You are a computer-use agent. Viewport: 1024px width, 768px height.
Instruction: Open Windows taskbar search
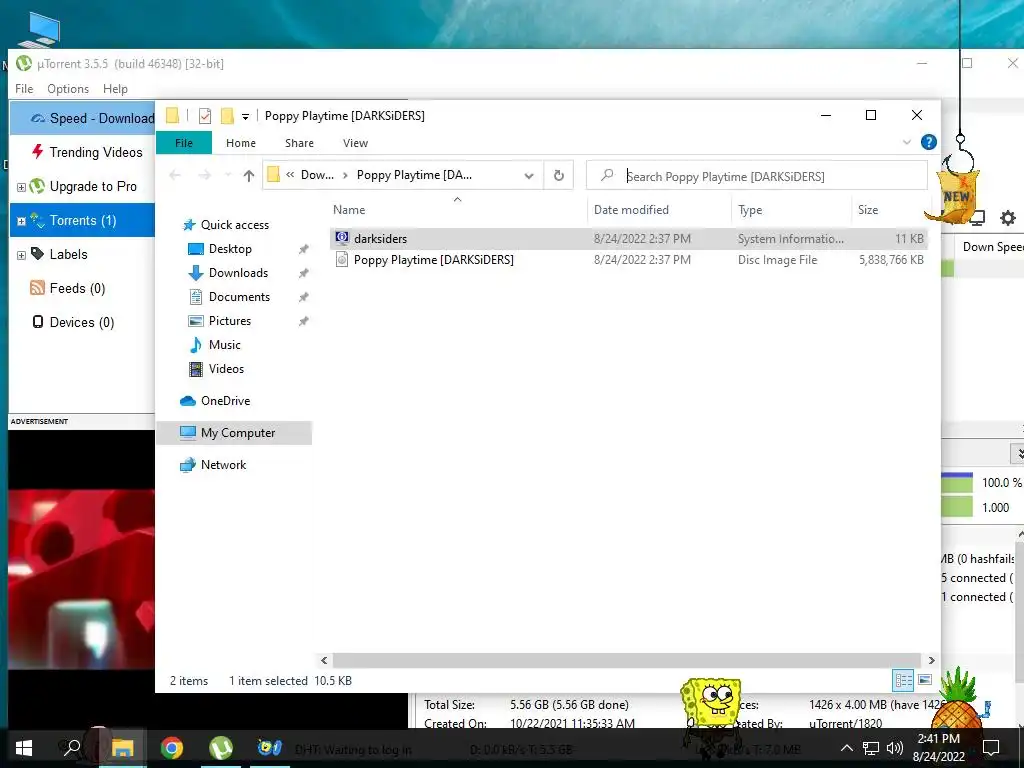coord(72,748)
